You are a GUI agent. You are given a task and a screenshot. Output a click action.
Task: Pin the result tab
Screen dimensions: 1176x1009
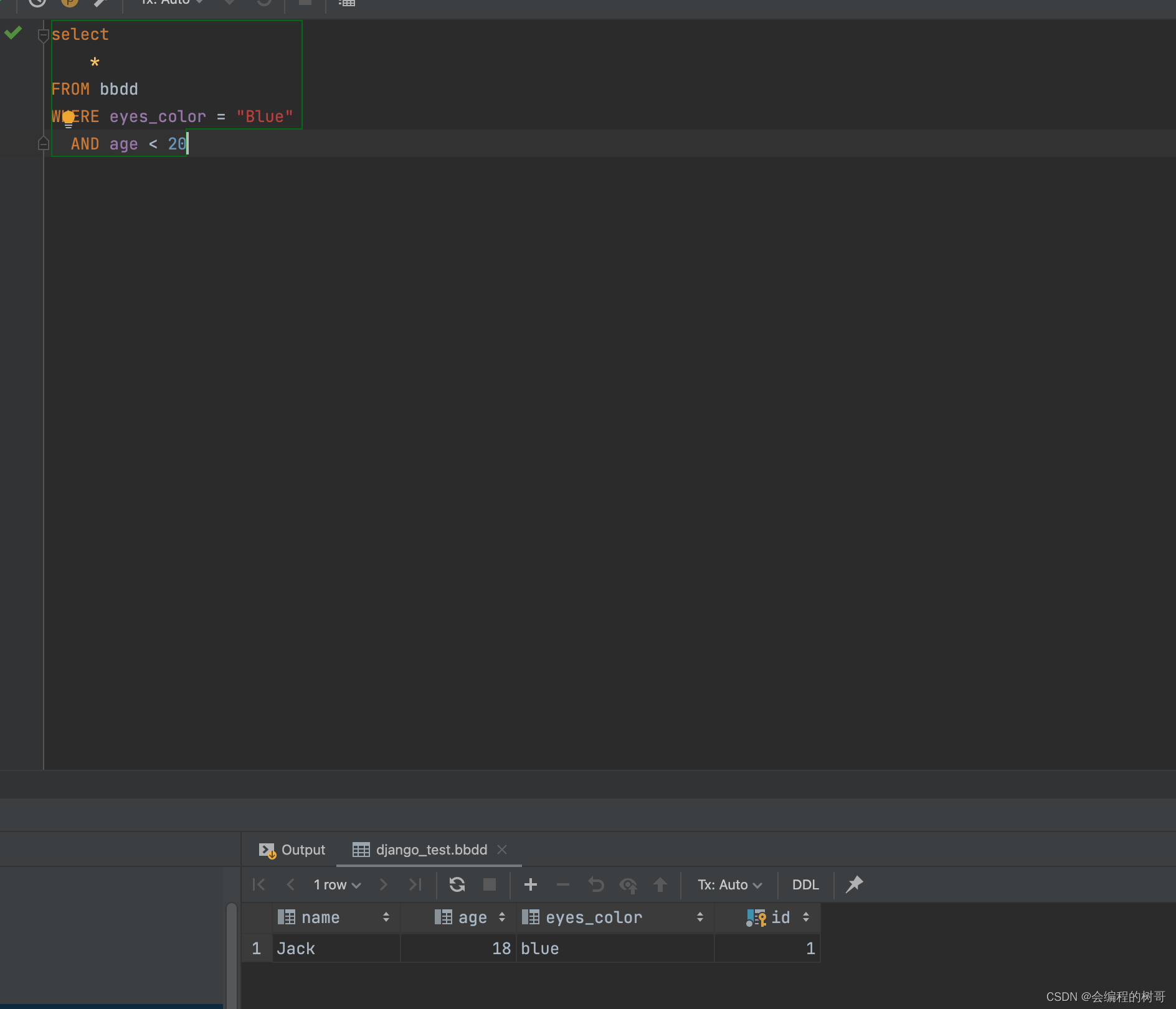tap(854, 884)
